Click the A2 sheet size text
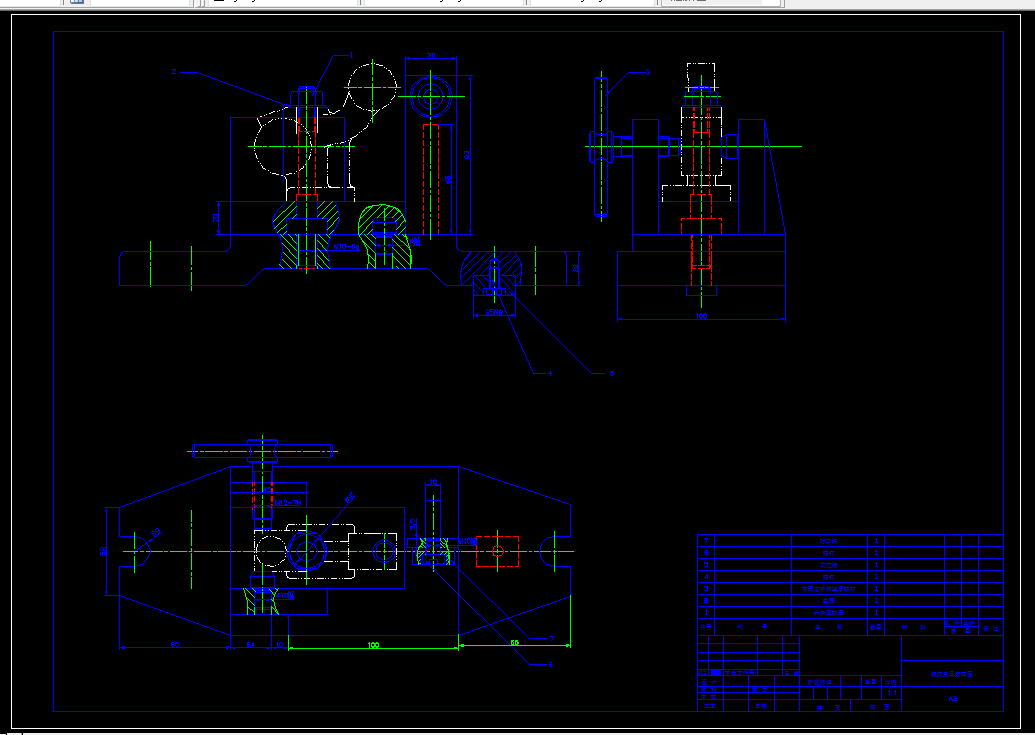This screenshot has width=1035, height=735. click(952, 699)
